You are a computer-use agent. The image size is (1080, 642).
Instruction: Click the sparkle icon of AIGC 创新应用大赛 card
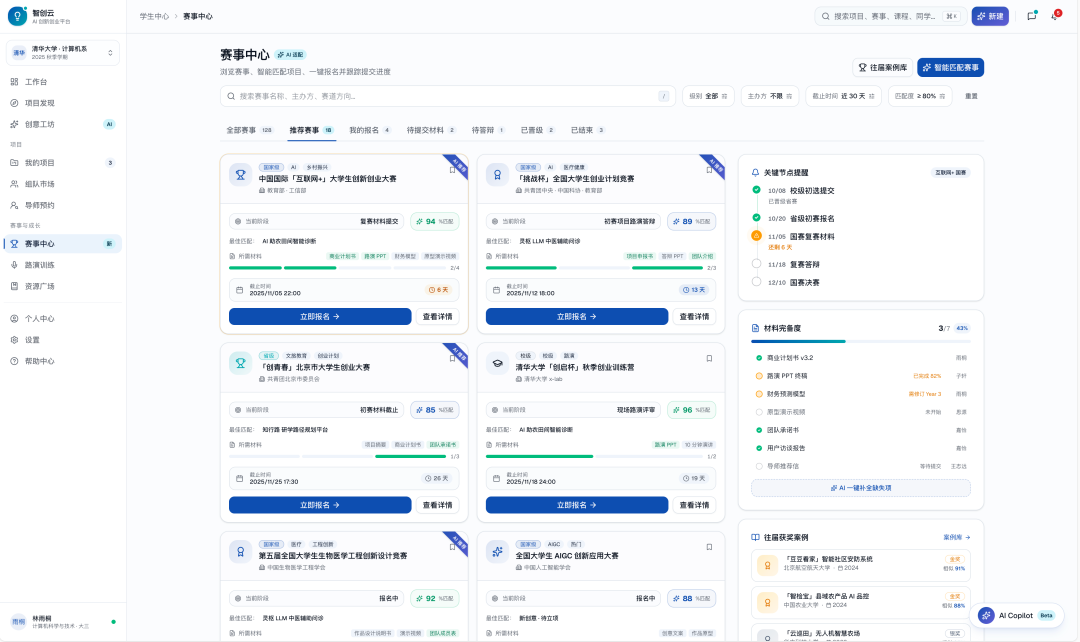pyautogui.click(x=497, y=552)
